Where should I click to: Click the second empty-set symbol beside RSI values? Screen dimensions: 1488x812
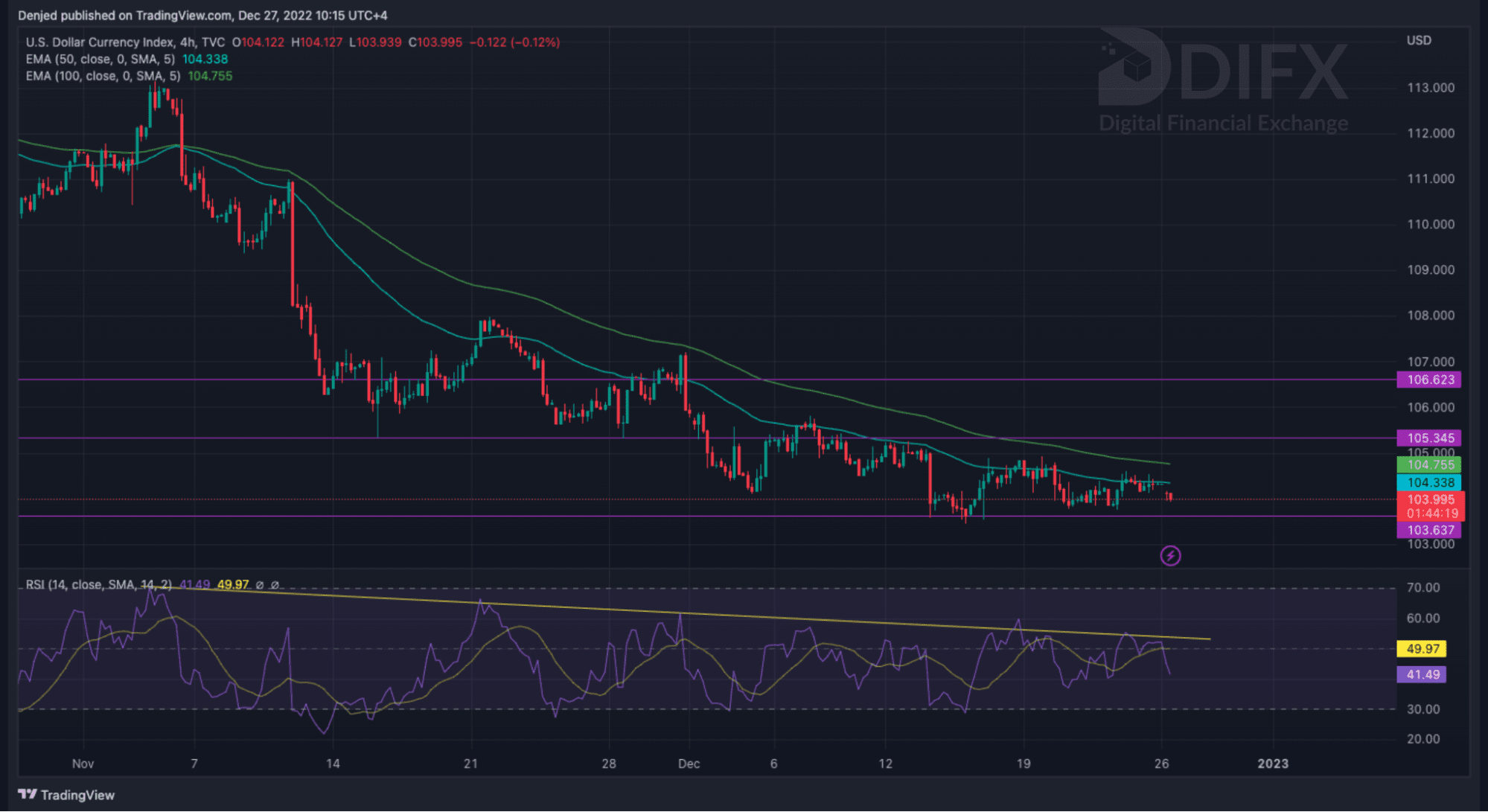(275, 585)
